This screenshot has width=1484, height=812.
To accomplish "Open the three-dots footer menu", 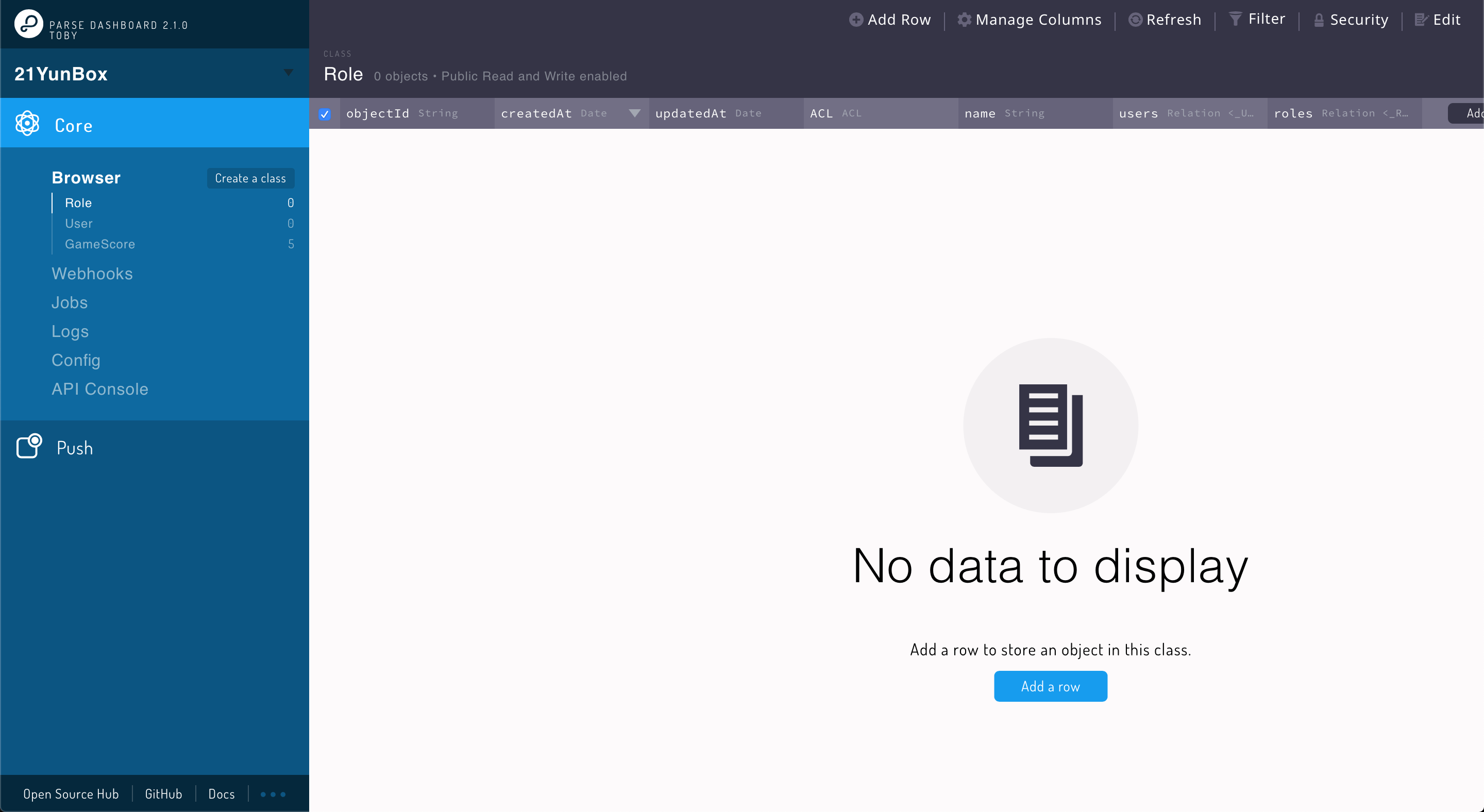I will [273, 794].
